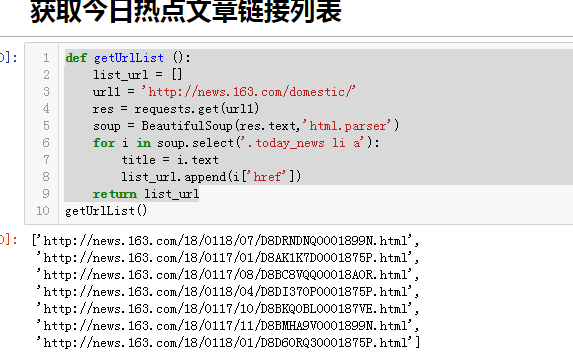Viewport: 573px width, 361px height.
Task: Click the output cell prompt label
Action: 9,240
